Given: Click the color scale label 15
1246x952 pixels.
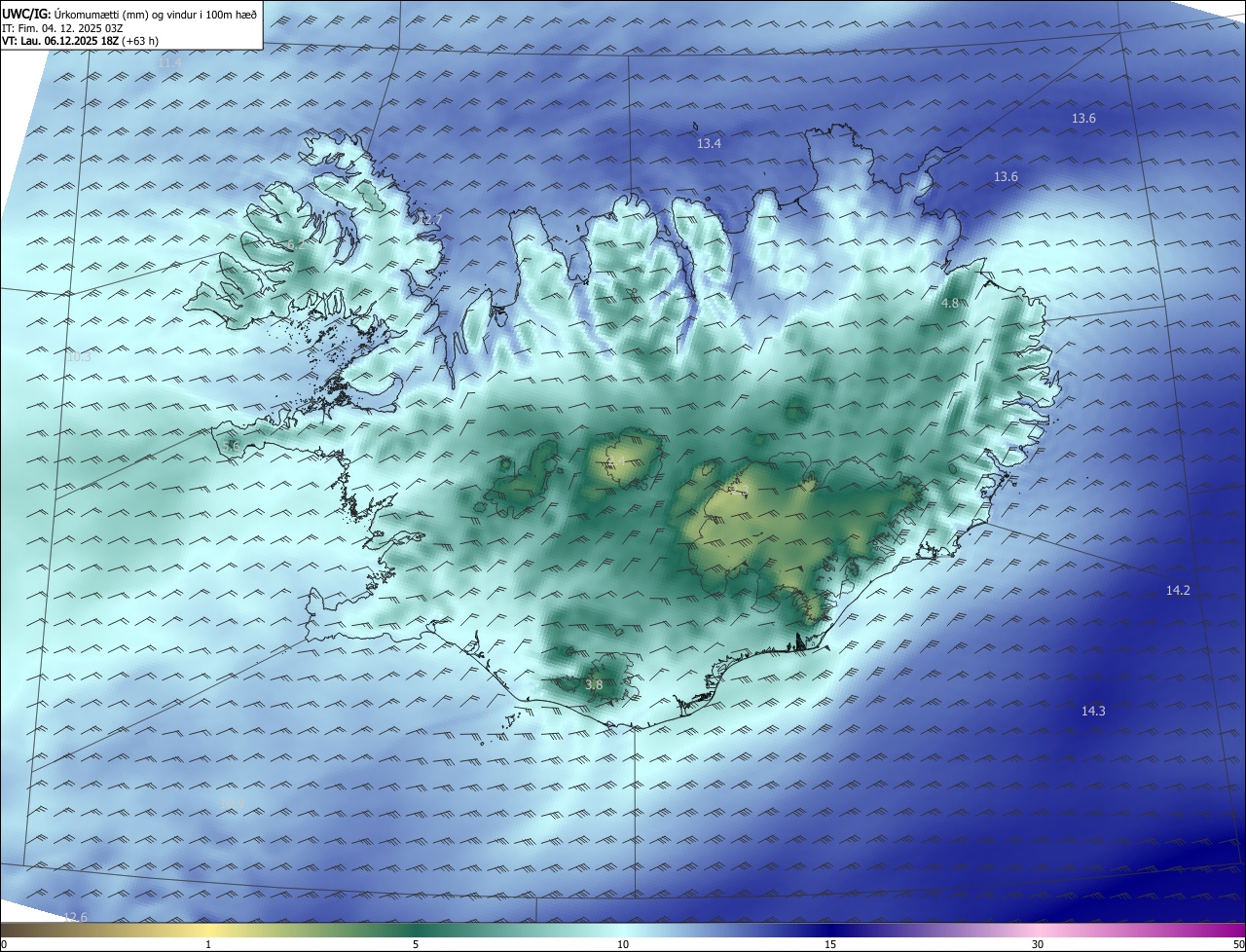Looking at the screenshot, I should tap(830, 944).
